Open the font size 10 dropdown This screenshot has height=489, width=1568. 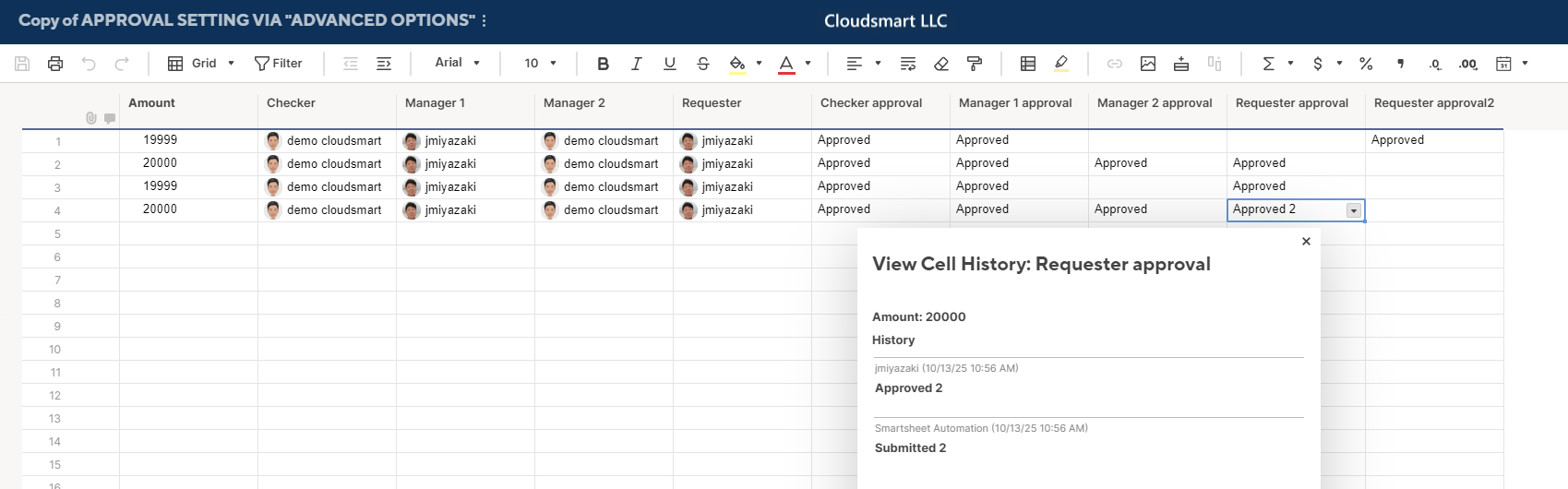click(541, 64)
